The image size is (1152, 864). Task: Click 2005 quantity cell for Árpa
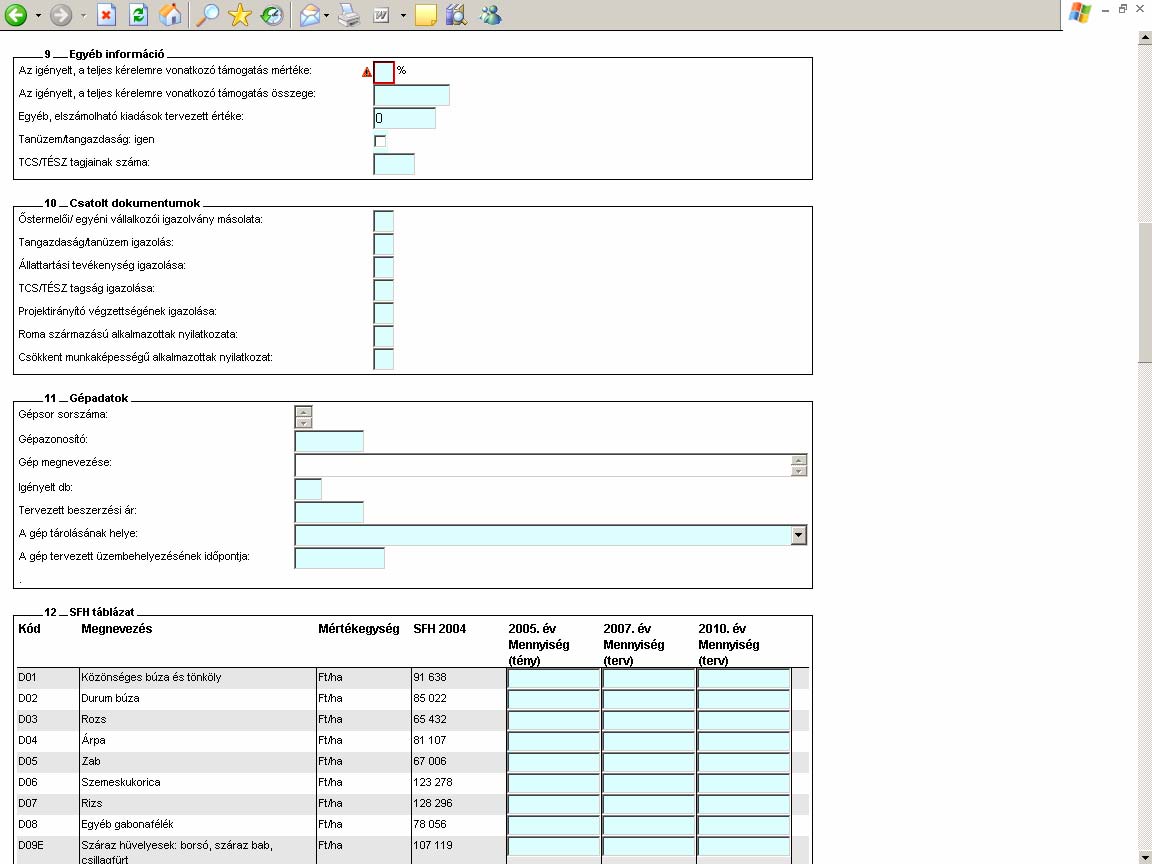click(x=554, y=741)
